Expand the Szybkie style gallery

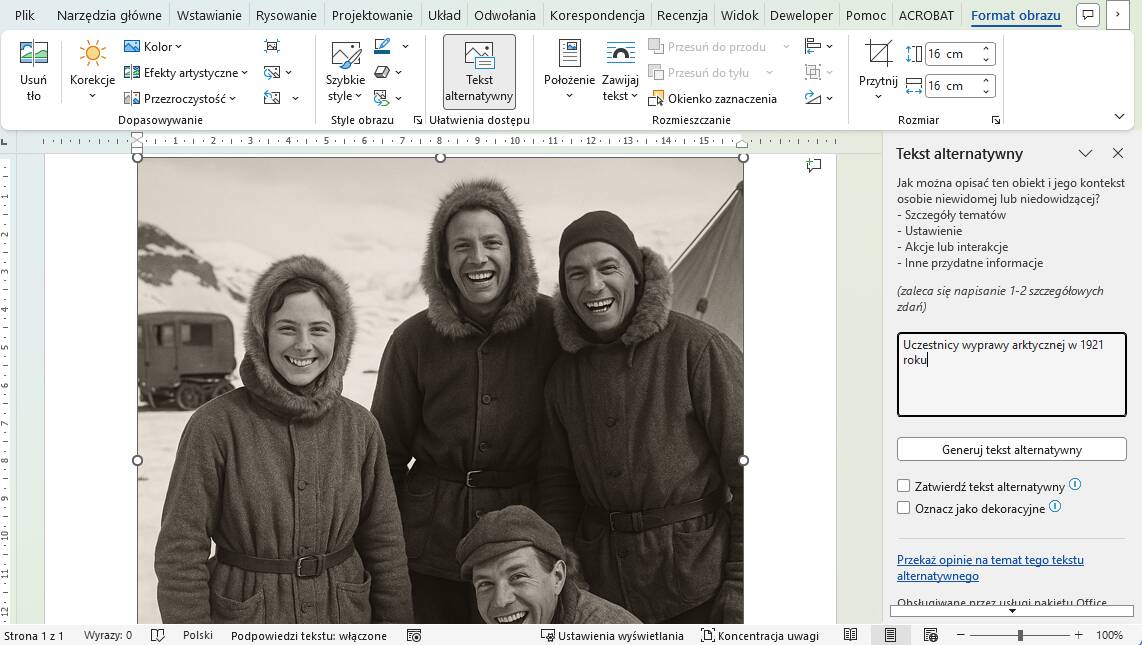pyautogui.click(x=344, y=70)
